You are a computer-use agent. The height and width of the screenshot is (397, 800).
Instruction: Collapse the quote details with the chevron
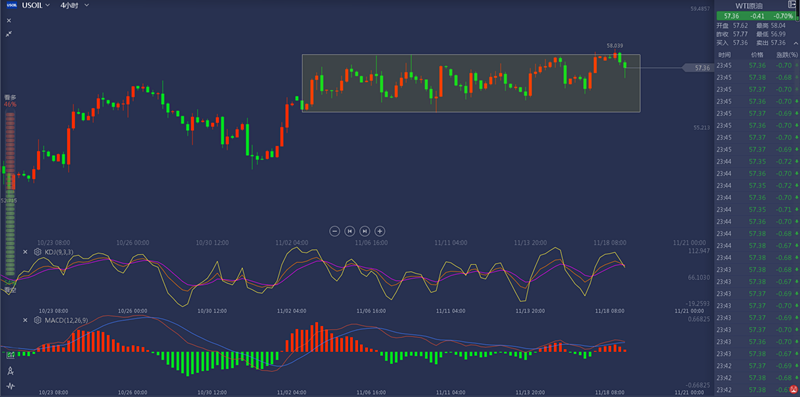(x=795, y=43)
